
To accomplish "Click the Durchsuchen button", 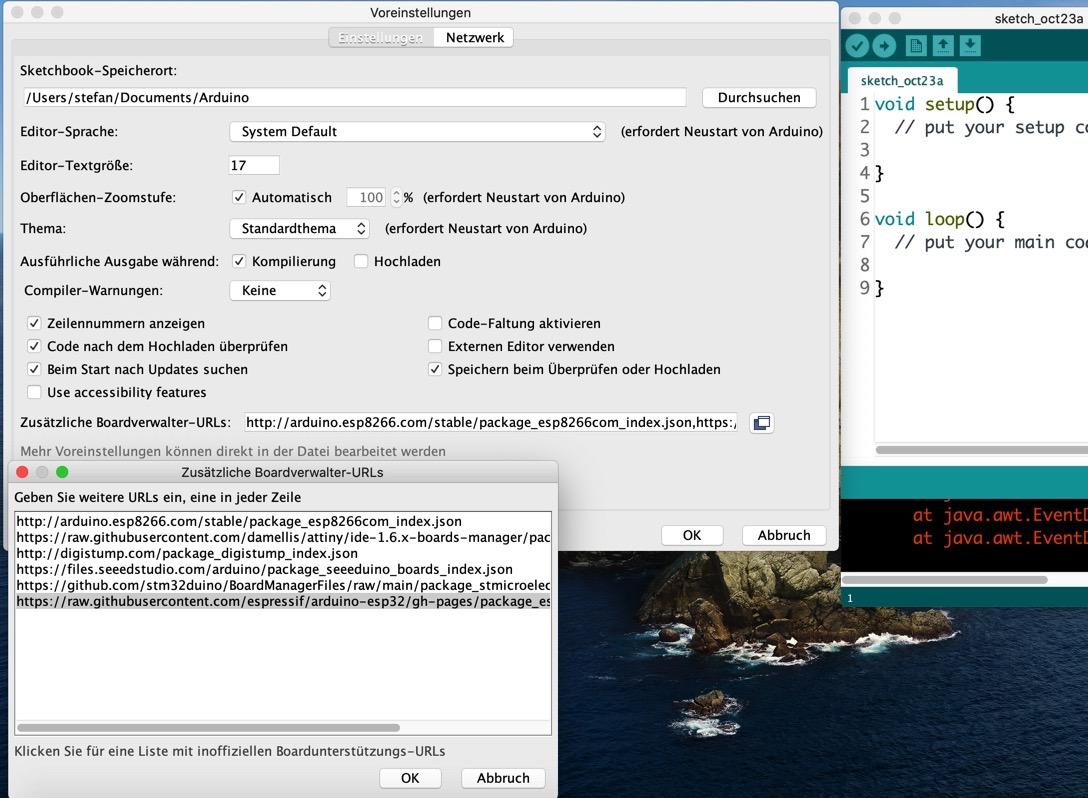I will 759,98.
